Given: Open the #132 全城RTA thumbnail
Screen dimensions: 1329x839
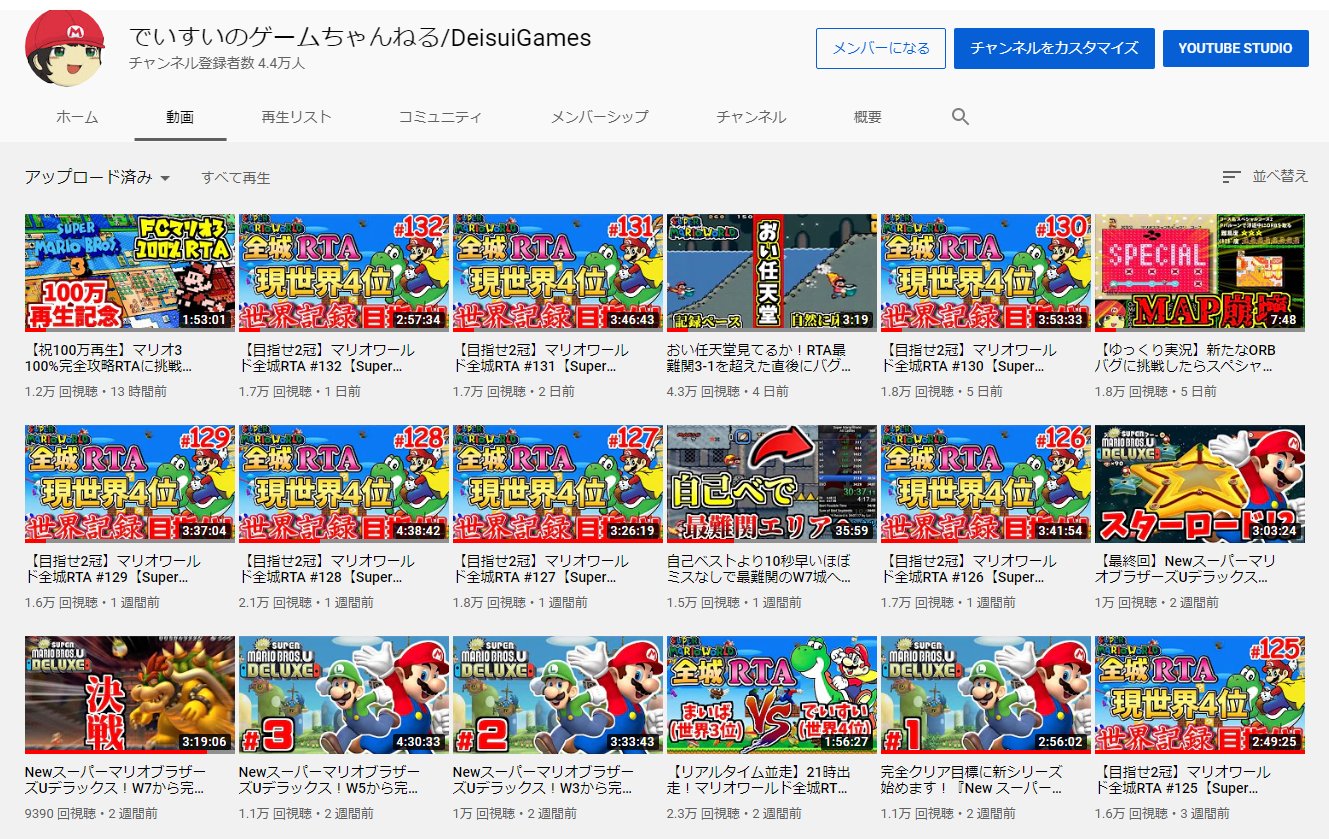Looking at the screenshot, I should pos(344,272).
